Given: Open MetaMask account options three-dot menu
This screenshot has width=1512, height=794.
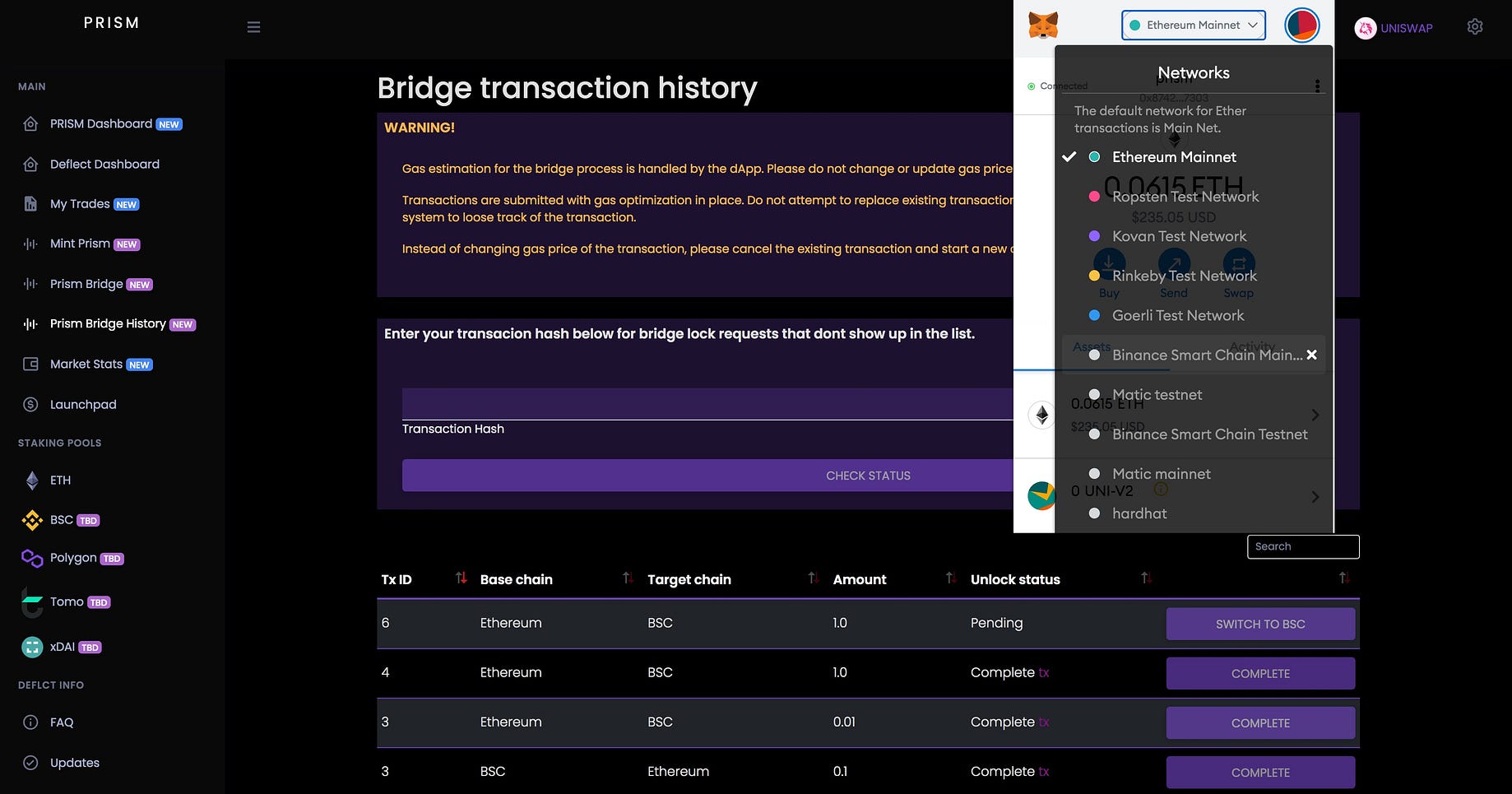Looking at the screenshot, I should [1317, 86].
